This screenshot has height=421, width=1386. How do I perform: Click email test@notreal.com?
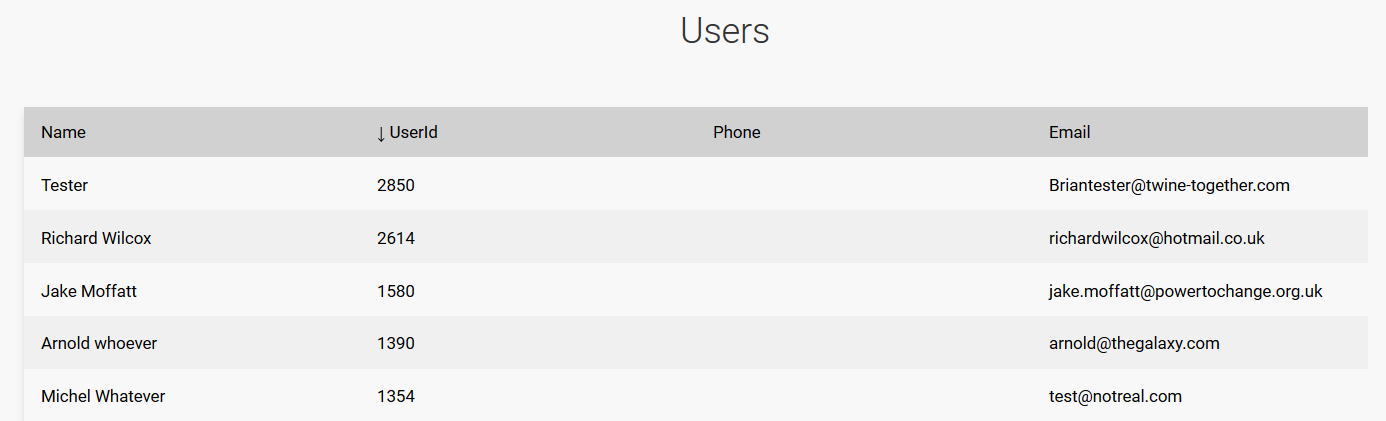(1115, 396)
